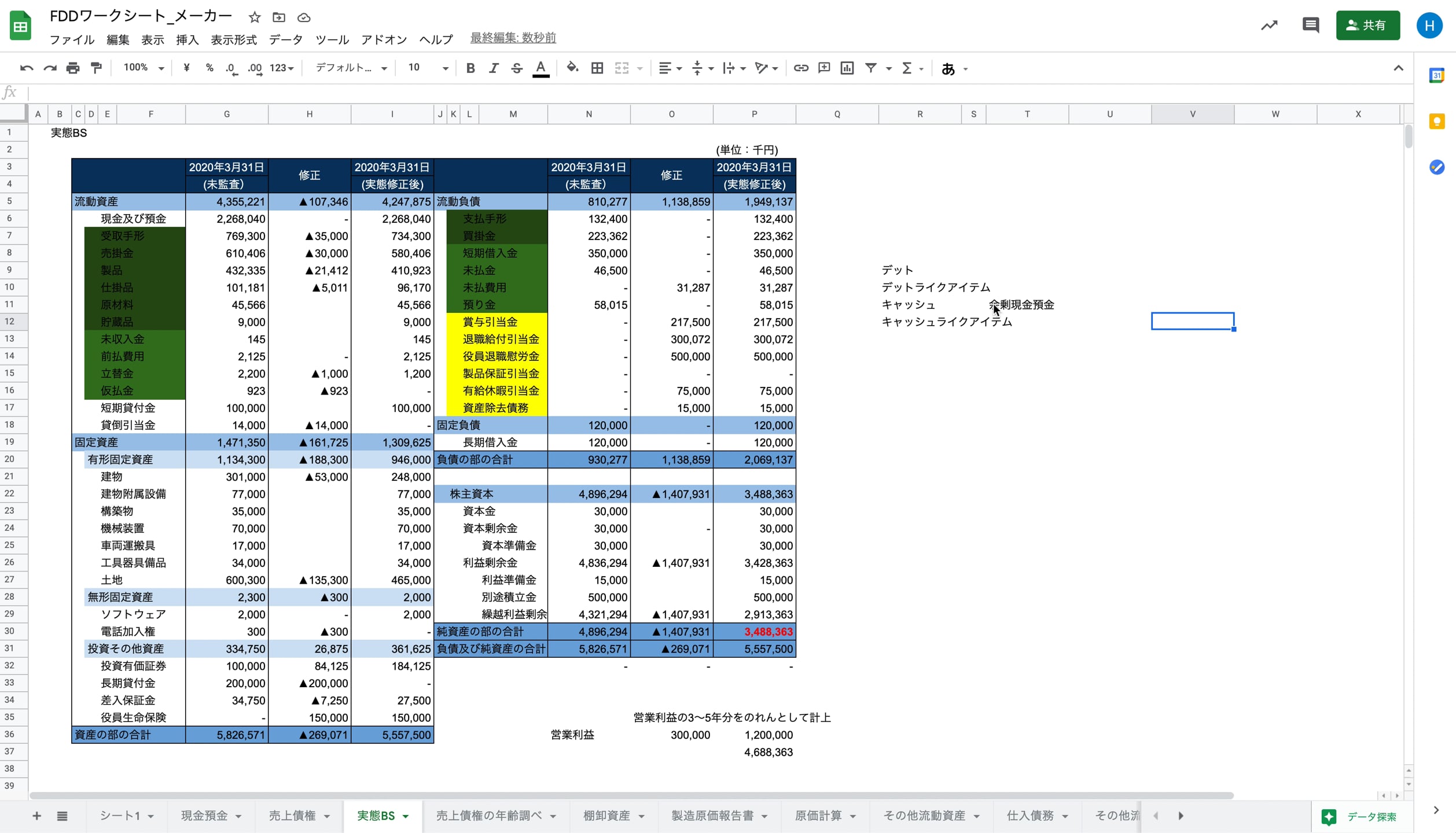This screenshot has height=833, width=1456.
Task: Toggle italic text style
Action: tap(493, 68)
